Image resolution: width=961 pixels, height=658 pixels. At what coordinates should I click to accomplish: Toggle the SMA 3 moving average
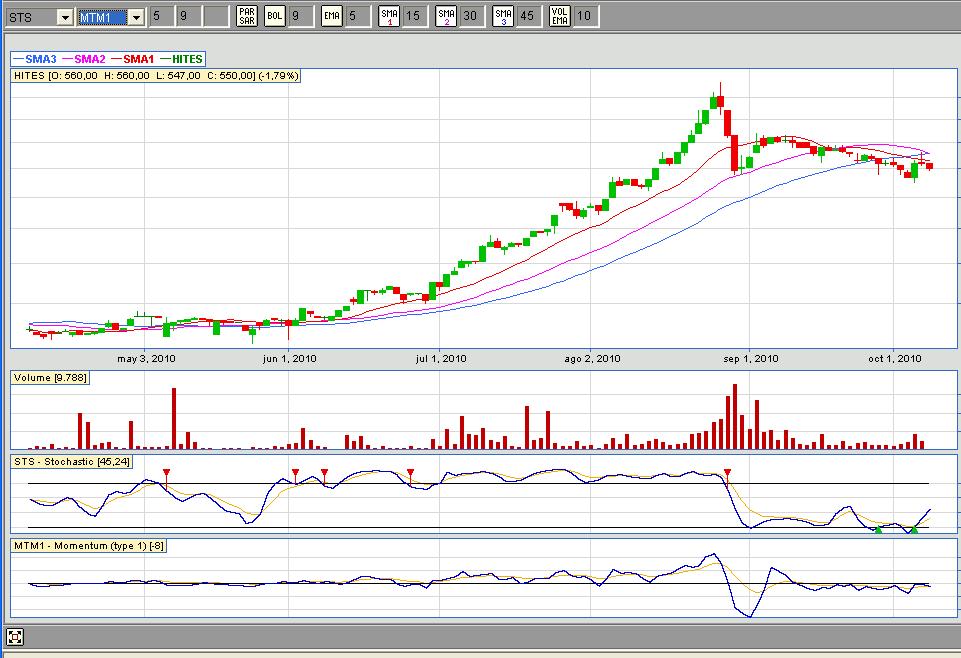[503, 16]
